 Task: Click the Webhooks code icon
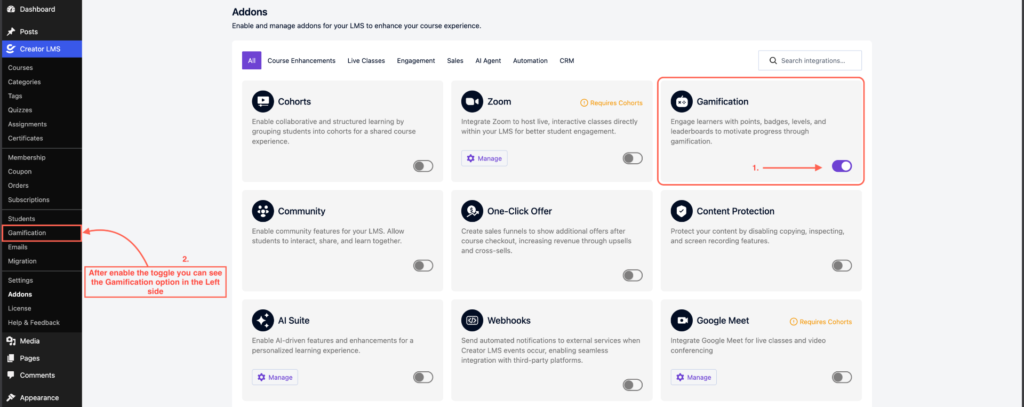click(472, 320)
